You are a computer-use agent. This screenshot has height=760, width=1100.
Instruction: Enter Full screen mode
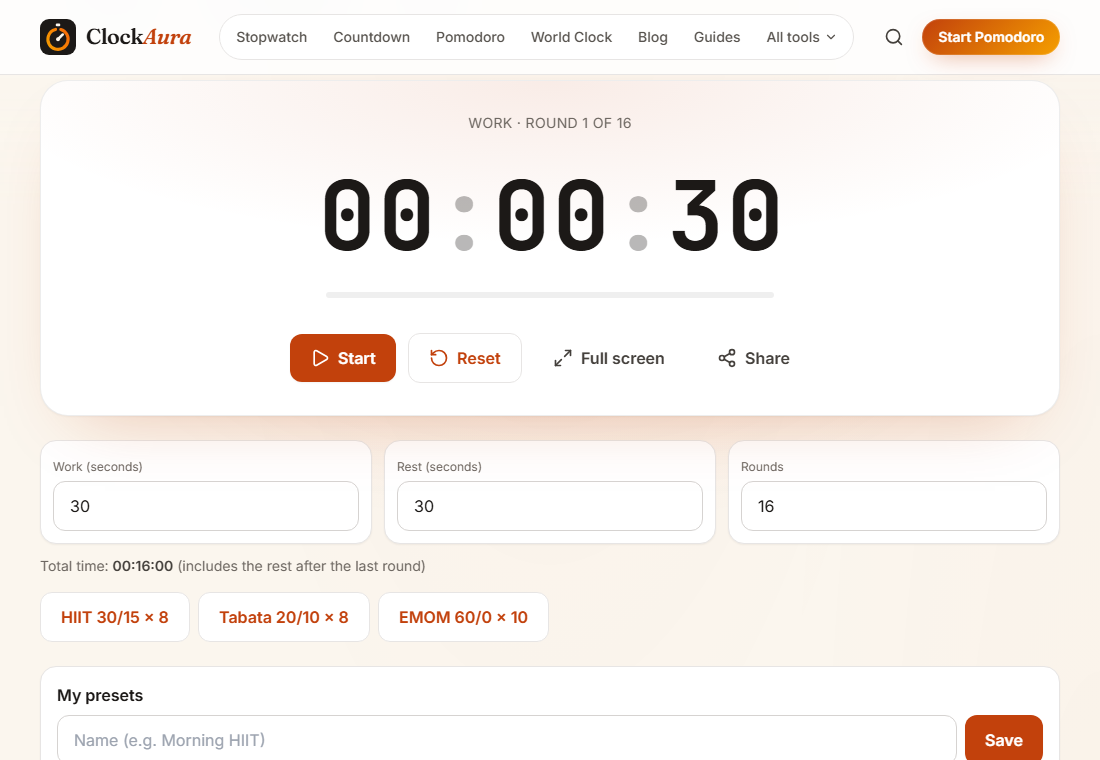click(609, 358)
